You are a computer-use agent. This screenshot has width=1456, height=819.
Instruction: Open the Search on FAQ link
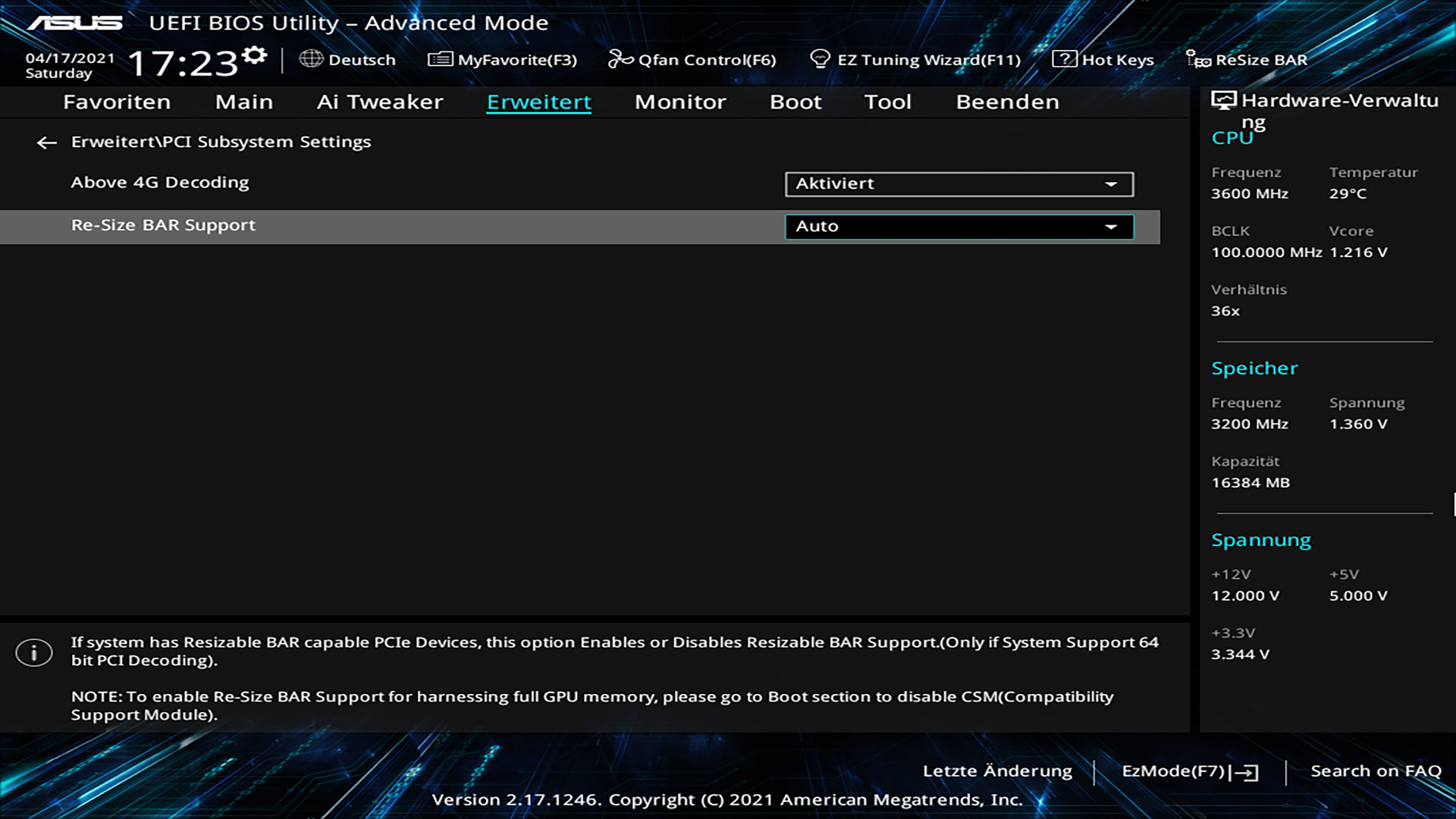(x=1375, y=771)
